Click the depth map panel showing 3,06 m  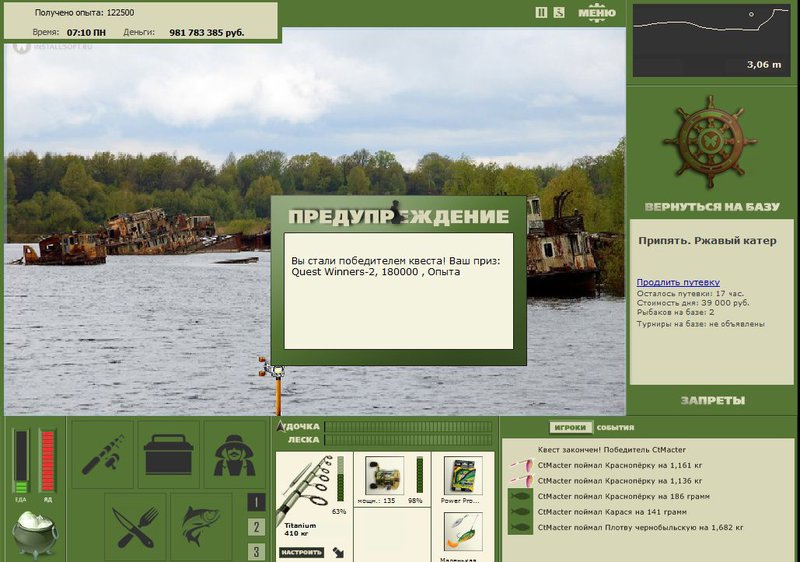point(712,41)
